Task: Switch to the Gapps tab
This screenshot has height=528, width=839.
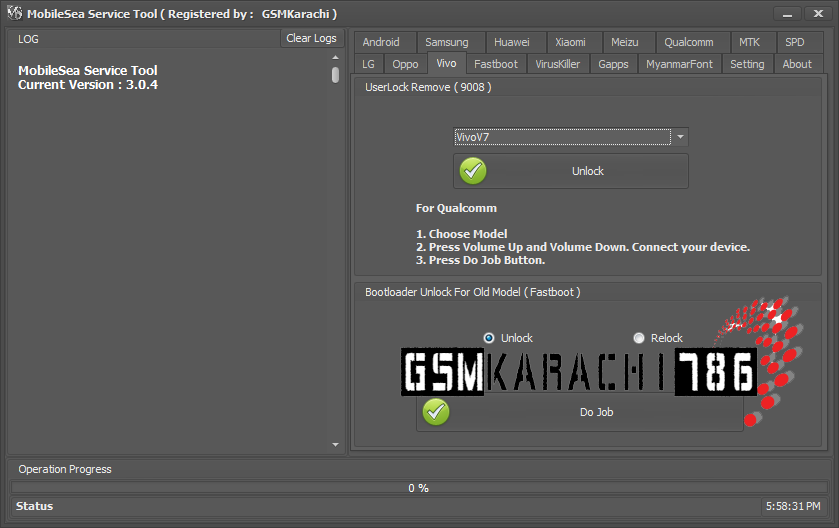Action: [613, 64]
